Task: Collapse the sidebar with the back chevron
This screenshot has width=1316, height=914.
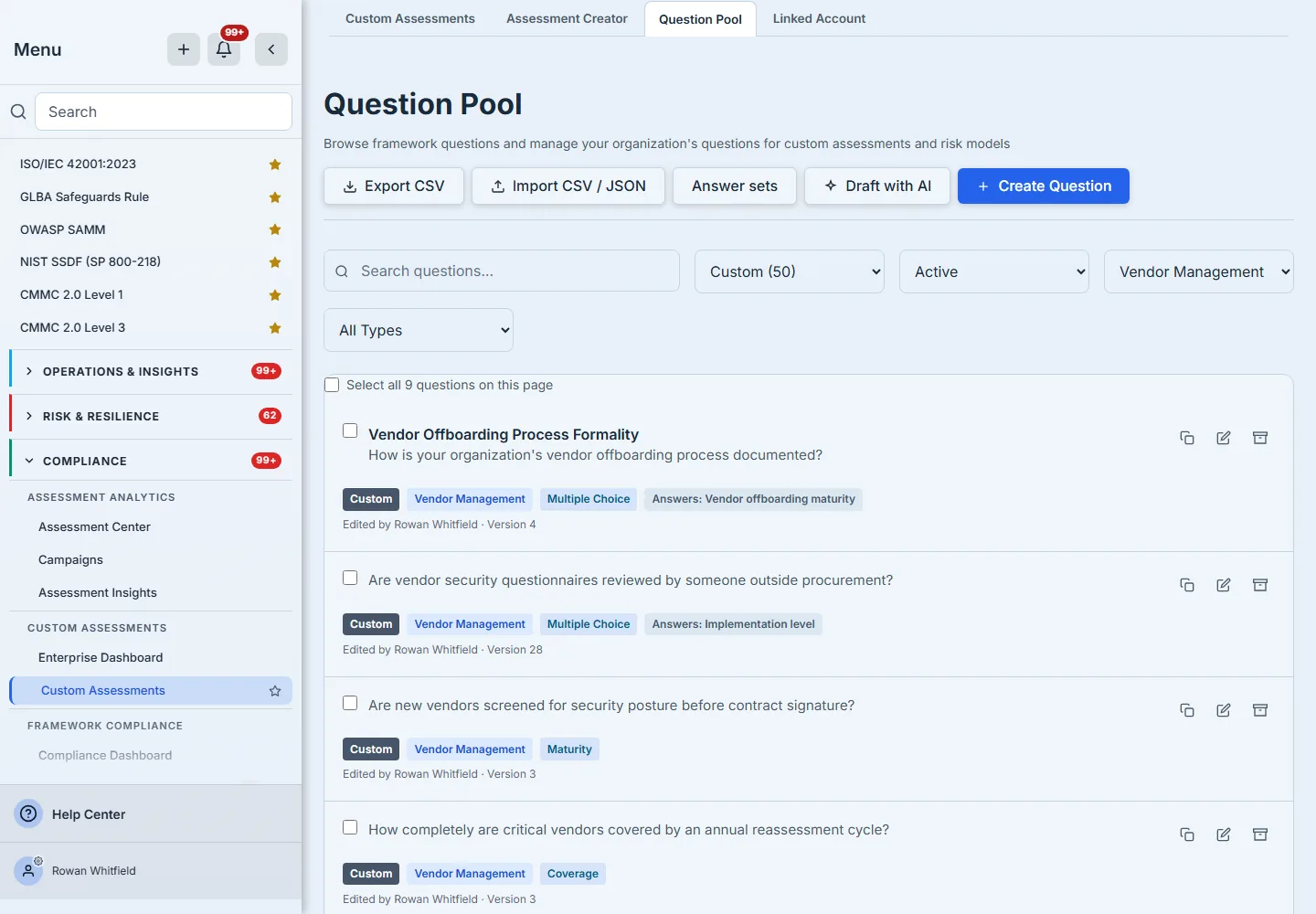Action: (271, 49)
